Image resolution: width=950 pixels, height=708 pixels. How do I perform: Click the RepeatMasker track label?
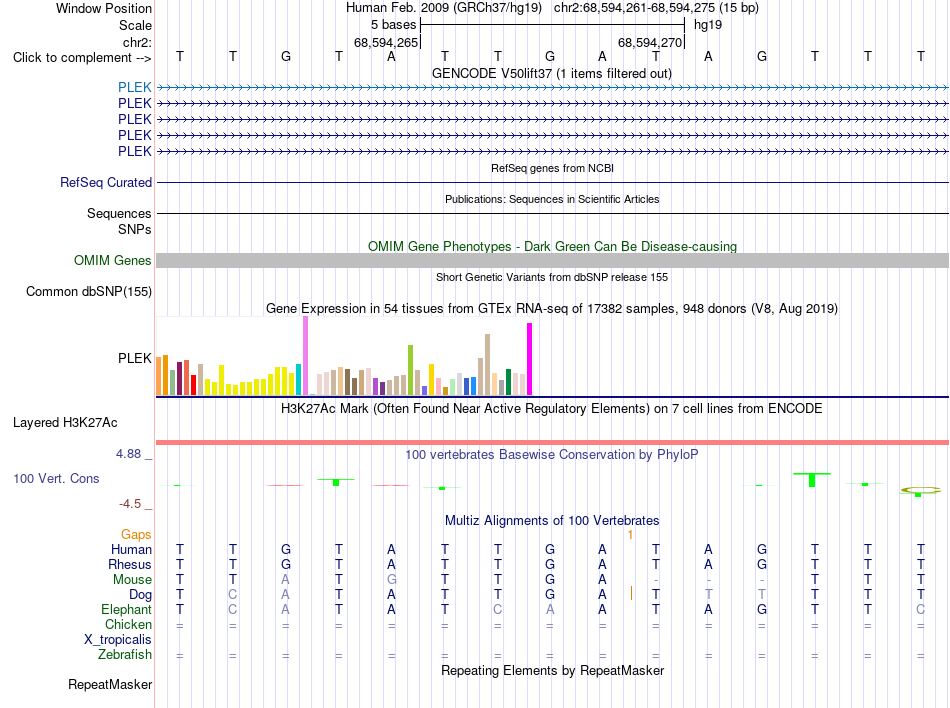click(110, 684)
